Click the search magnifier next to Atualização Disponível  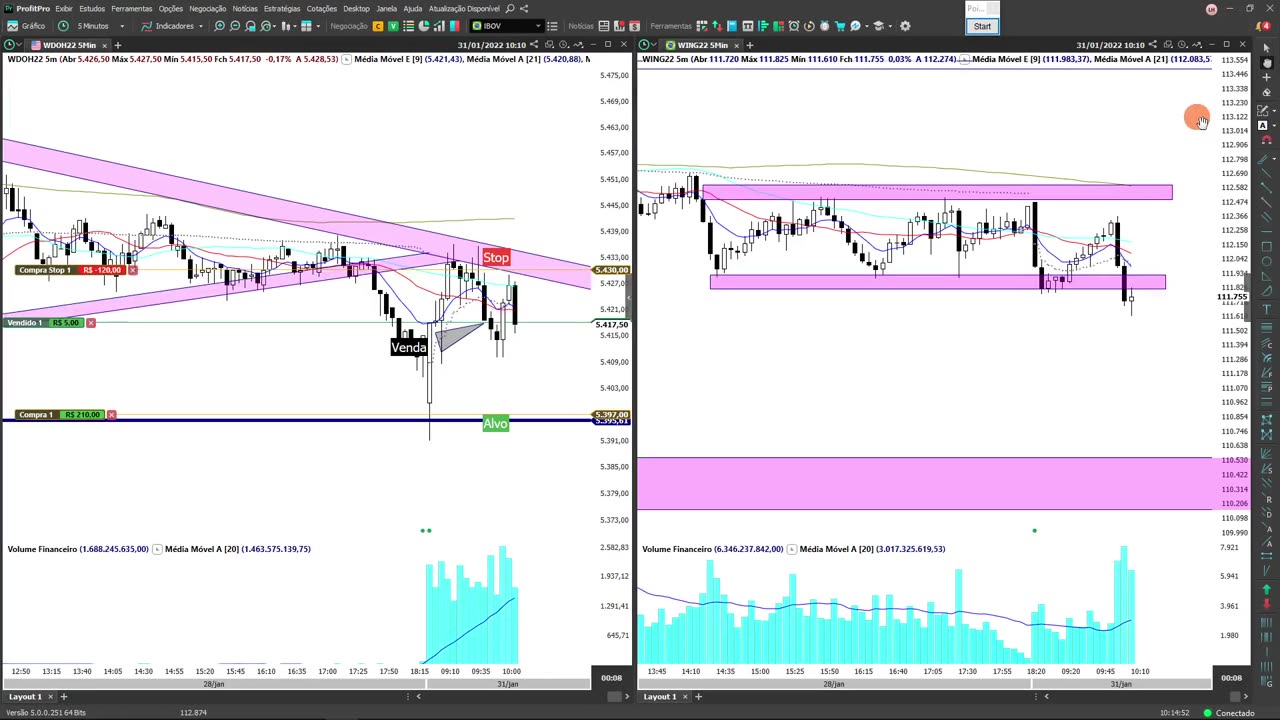point(510,8)
